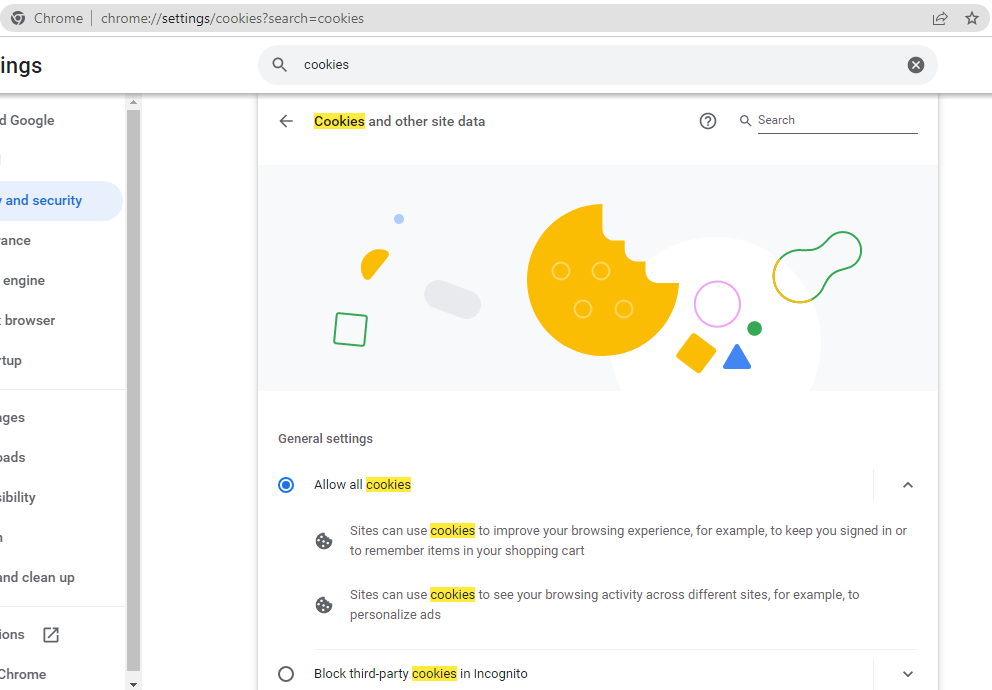The width and height of the screenshot is (992, 690).
Task: Click the settings search field containing cookies
Action: pyautogui.click(x=600, y=65)
